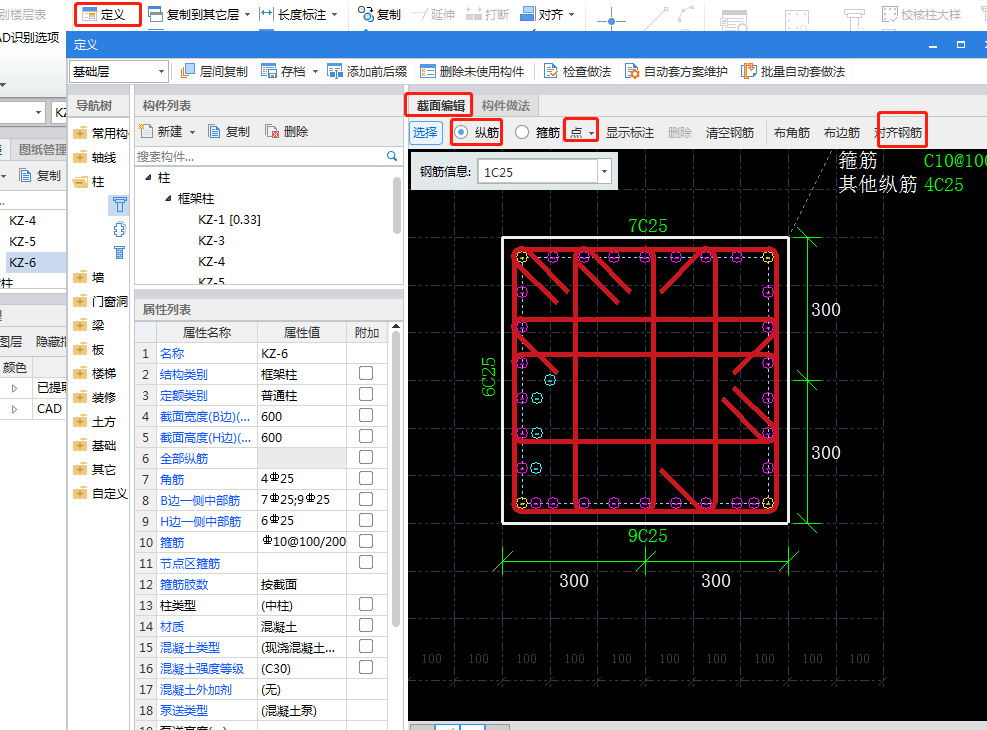This screenshot has width=987, height=730.
Task: Click the 延伸 extend tool
Action: coord(434,14)
